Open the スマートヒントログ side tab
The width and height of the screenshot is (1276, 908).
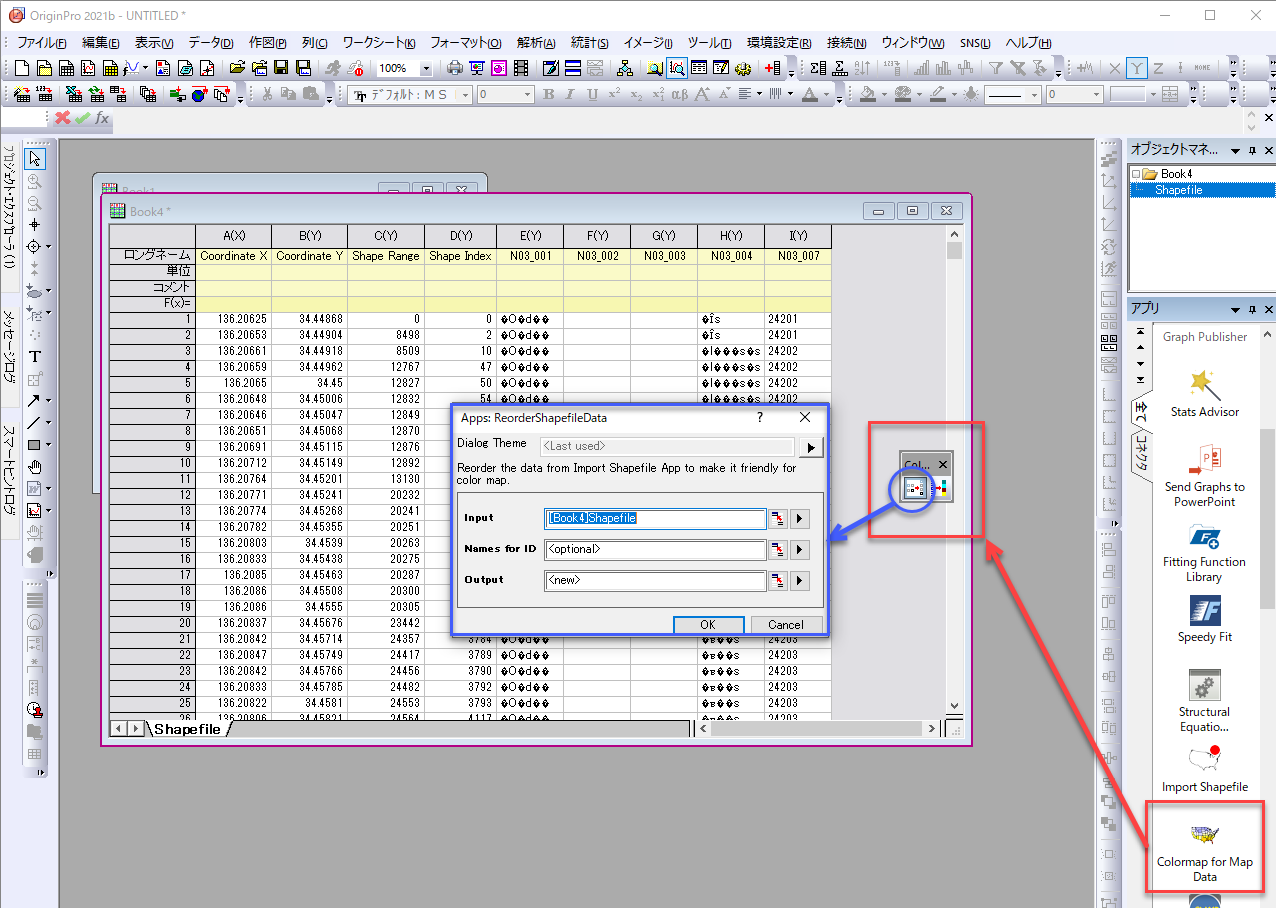9,471
